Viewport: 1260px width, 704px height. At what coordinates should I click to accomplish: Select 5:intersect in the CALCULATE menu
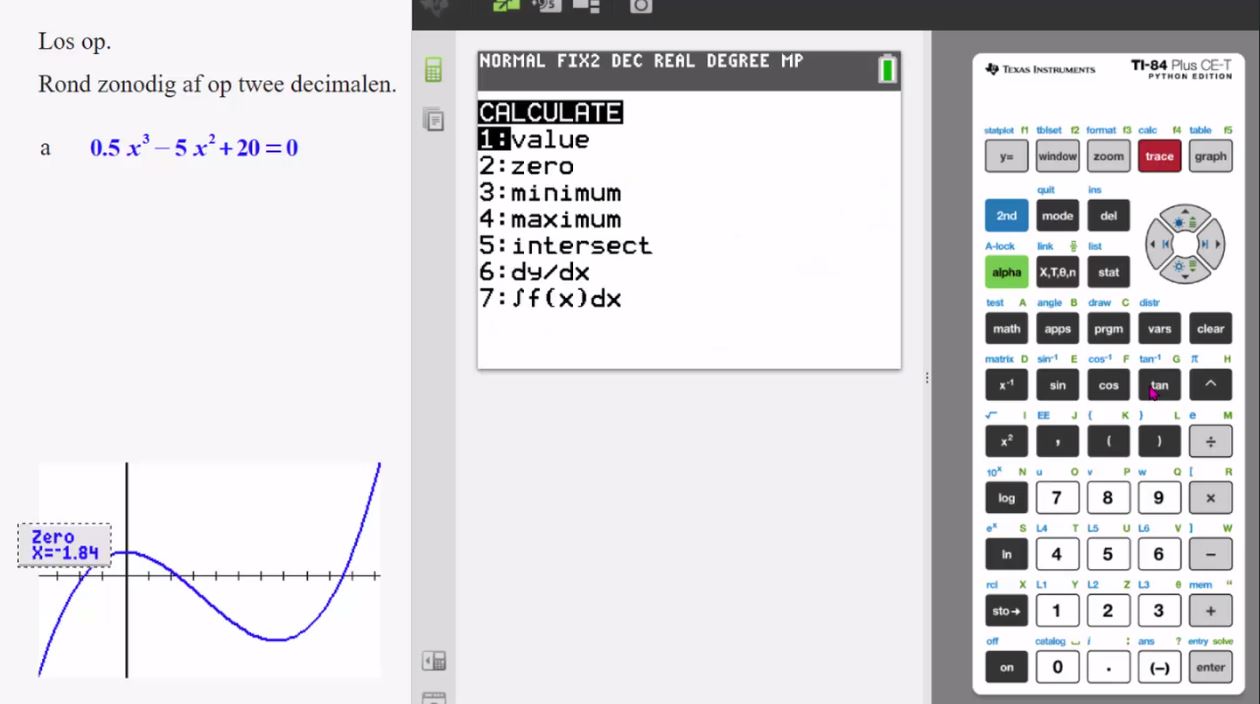[565, 245]
